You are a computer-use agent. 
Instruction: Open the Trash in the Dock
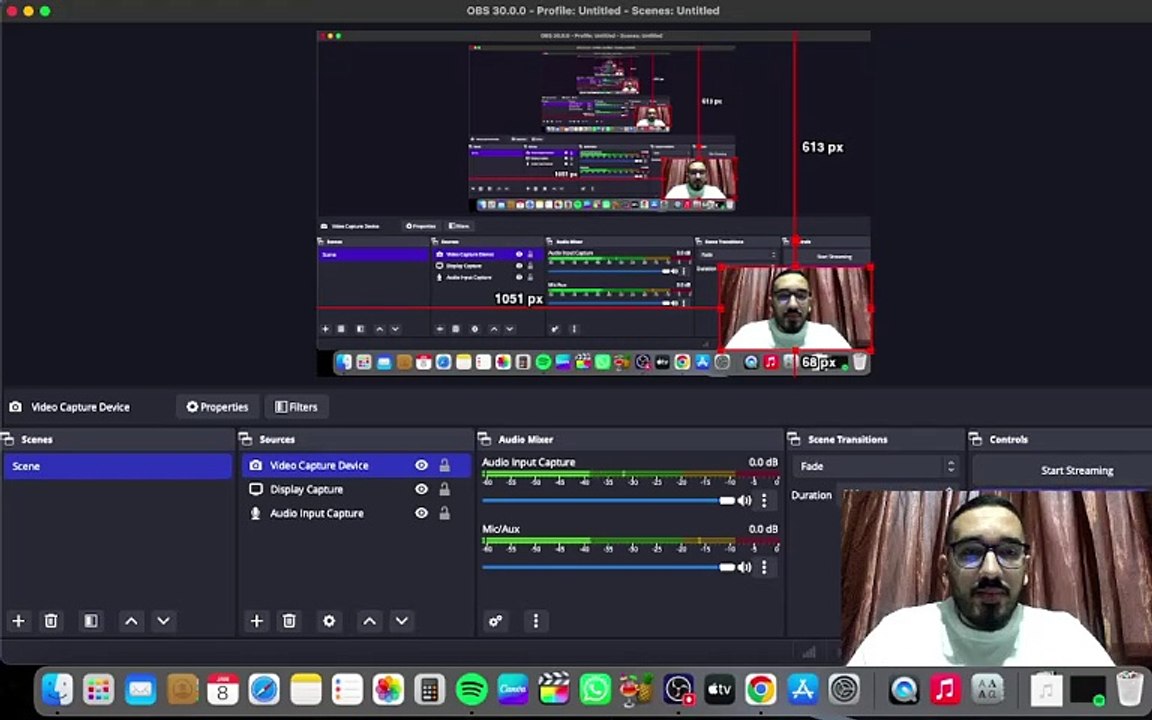click(1128, 690)
